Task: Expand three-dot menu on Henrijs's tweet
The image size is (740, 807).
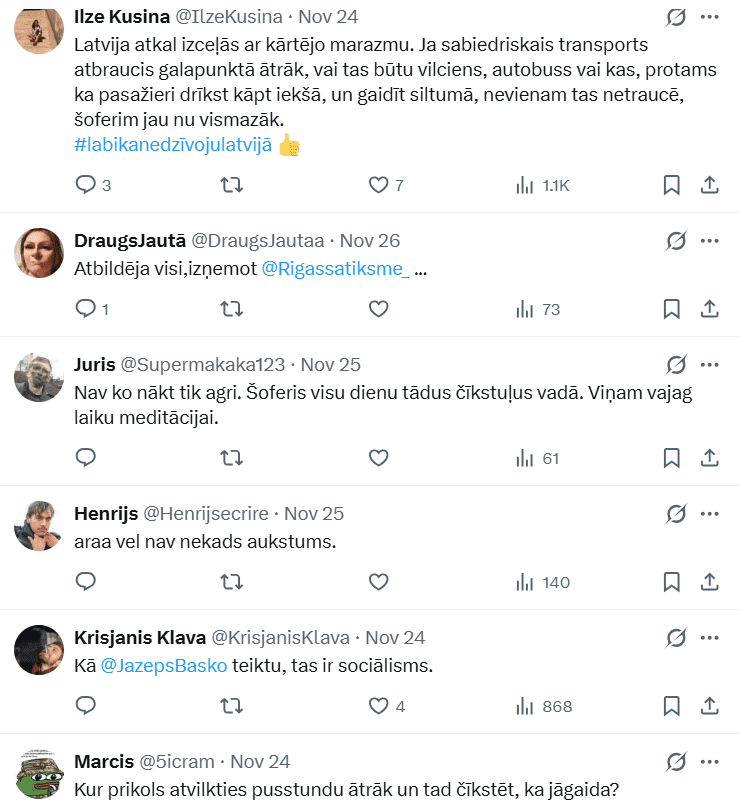Action: click(x=709, y=514)
